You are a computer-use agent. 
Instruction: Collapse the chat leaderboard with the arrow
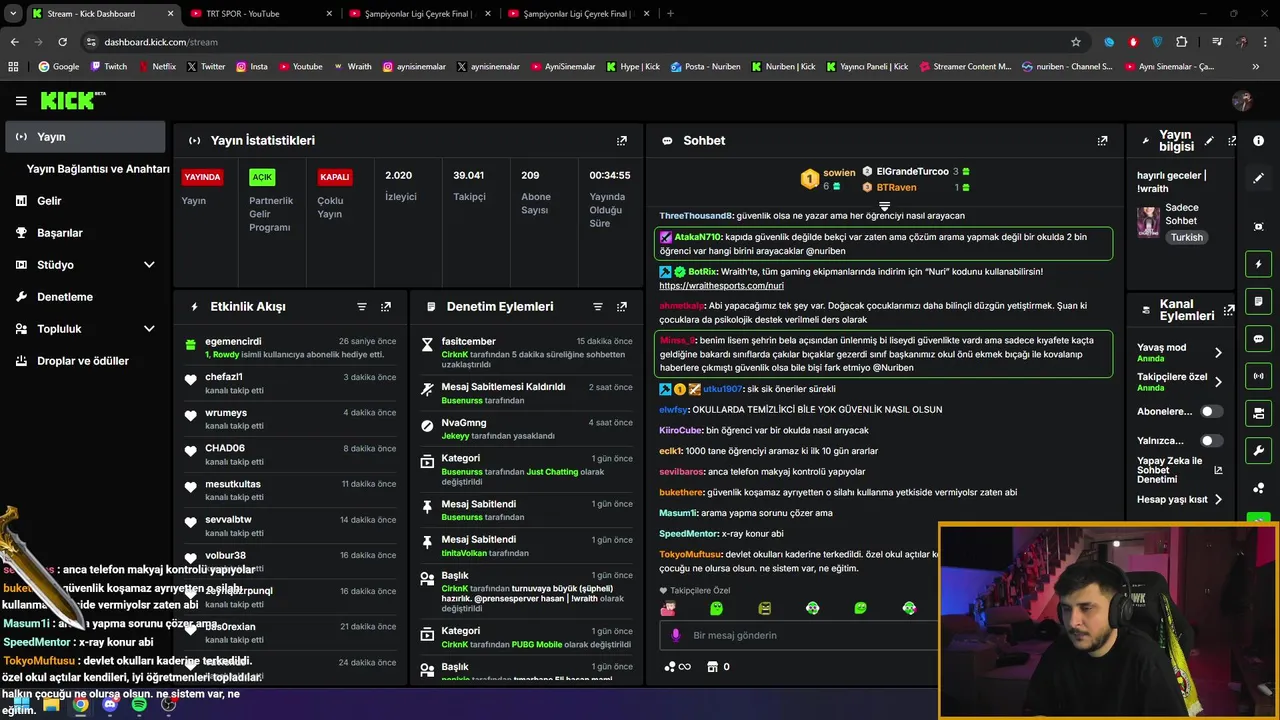(884, 206)
